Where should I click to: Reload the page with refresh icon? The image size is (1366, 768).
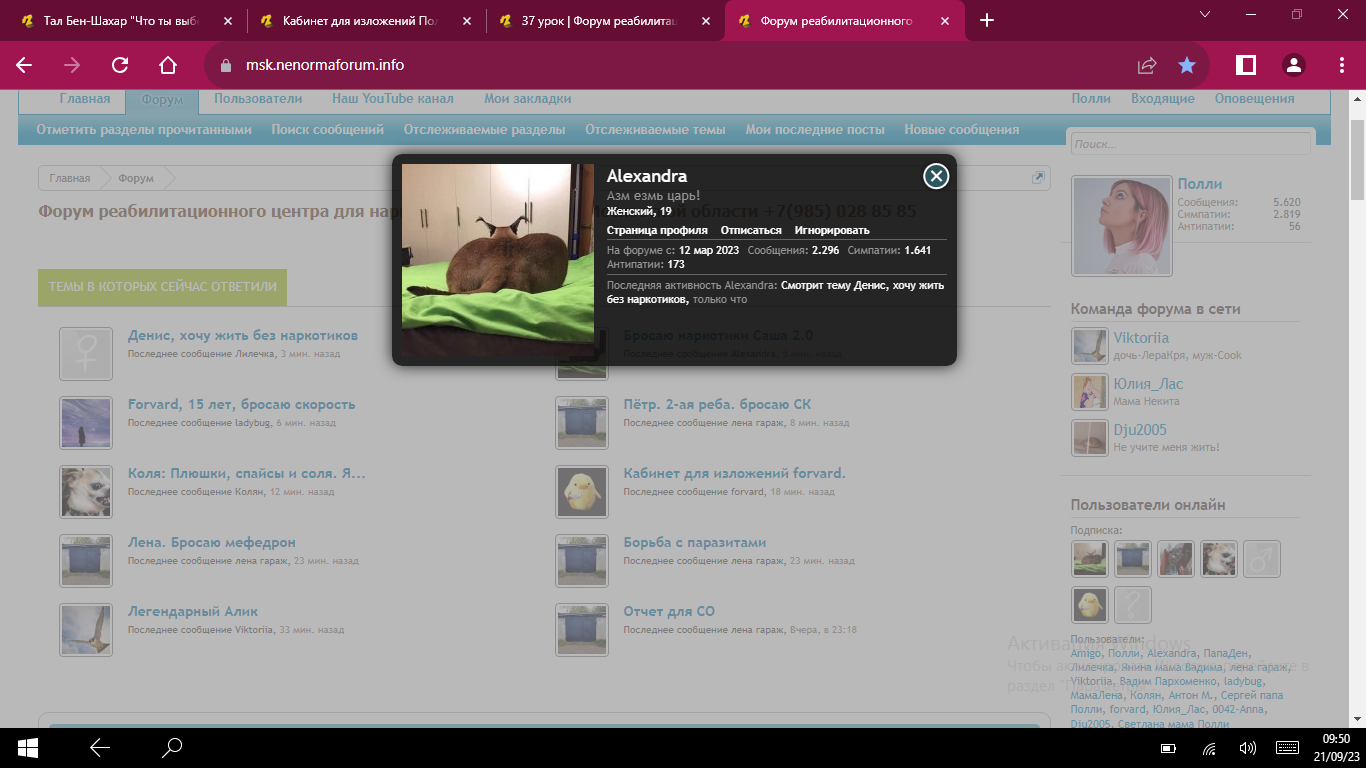[x=120, y=65]
